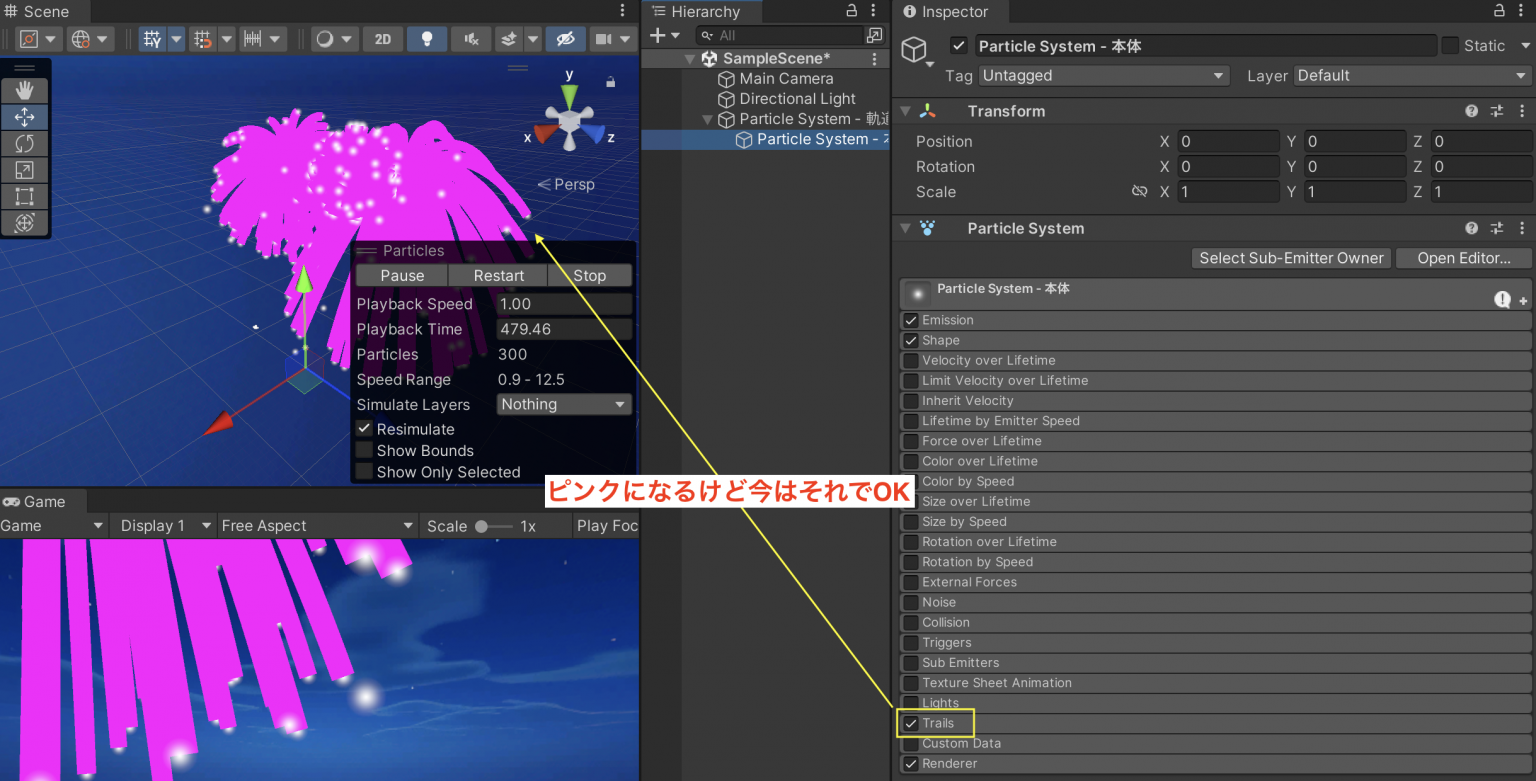1536x781 pixels.
Task: Select the Scale tool
Action: (x=24, y=170)
